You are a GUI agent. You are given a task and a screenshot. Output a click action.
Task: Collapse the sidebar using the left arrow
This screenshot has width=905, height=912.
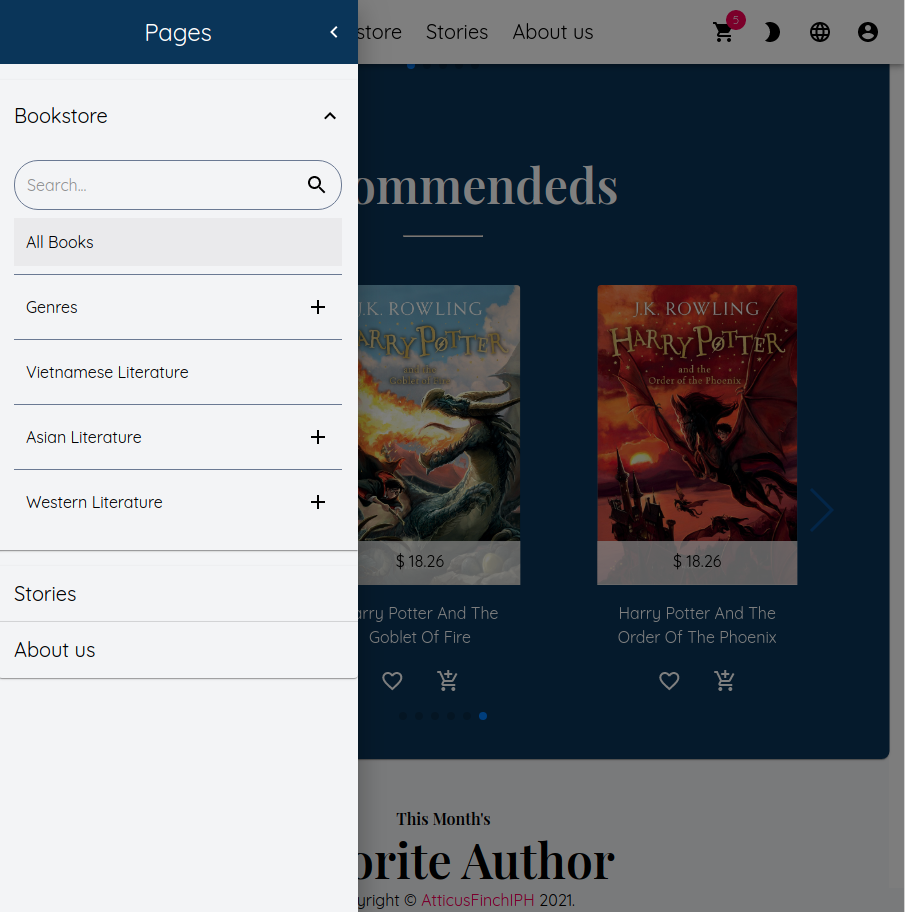click(x=333, y=31)
